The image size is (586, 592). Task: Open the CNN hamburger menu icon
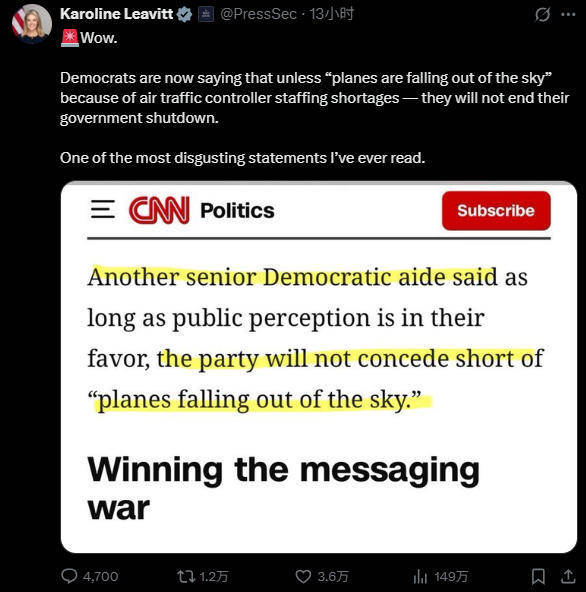103,209
